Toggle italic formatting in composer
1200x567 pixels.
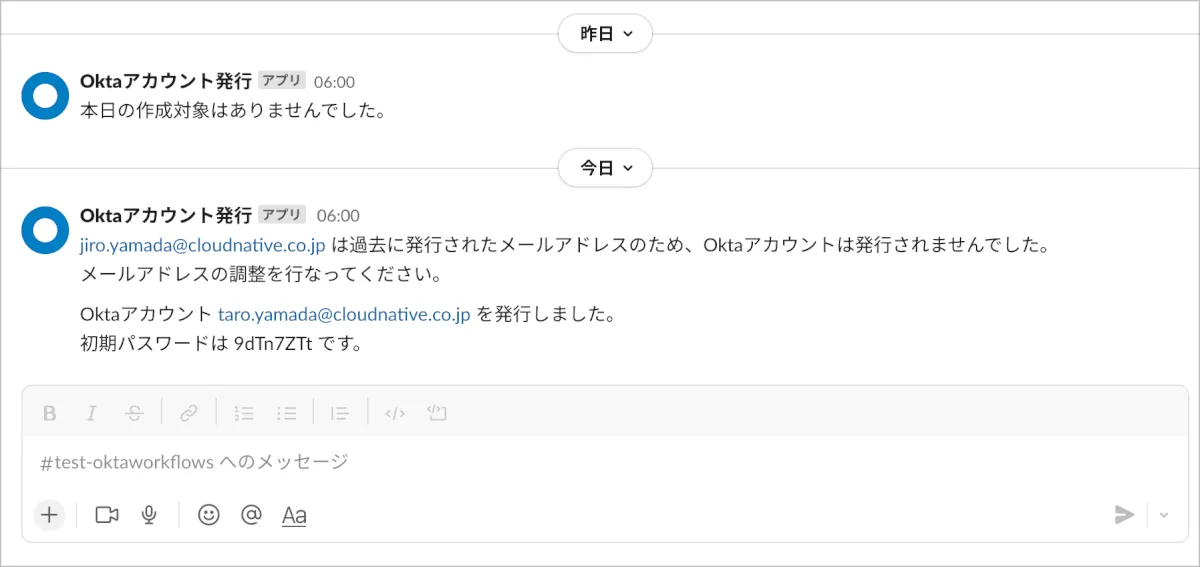click(x=92, y=412)
